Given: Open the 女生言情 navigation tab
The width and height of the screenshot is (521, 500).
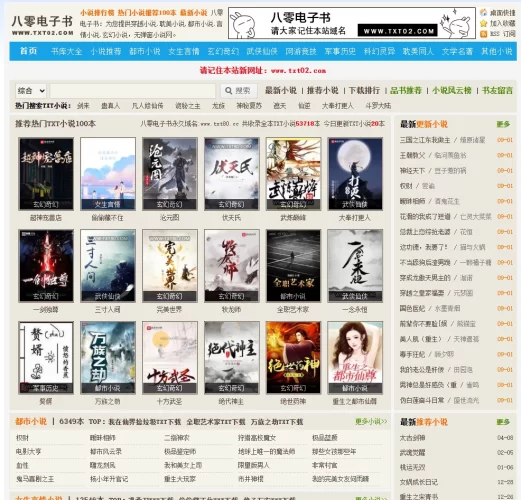Looking at the screenshot, I should point(184,51).
